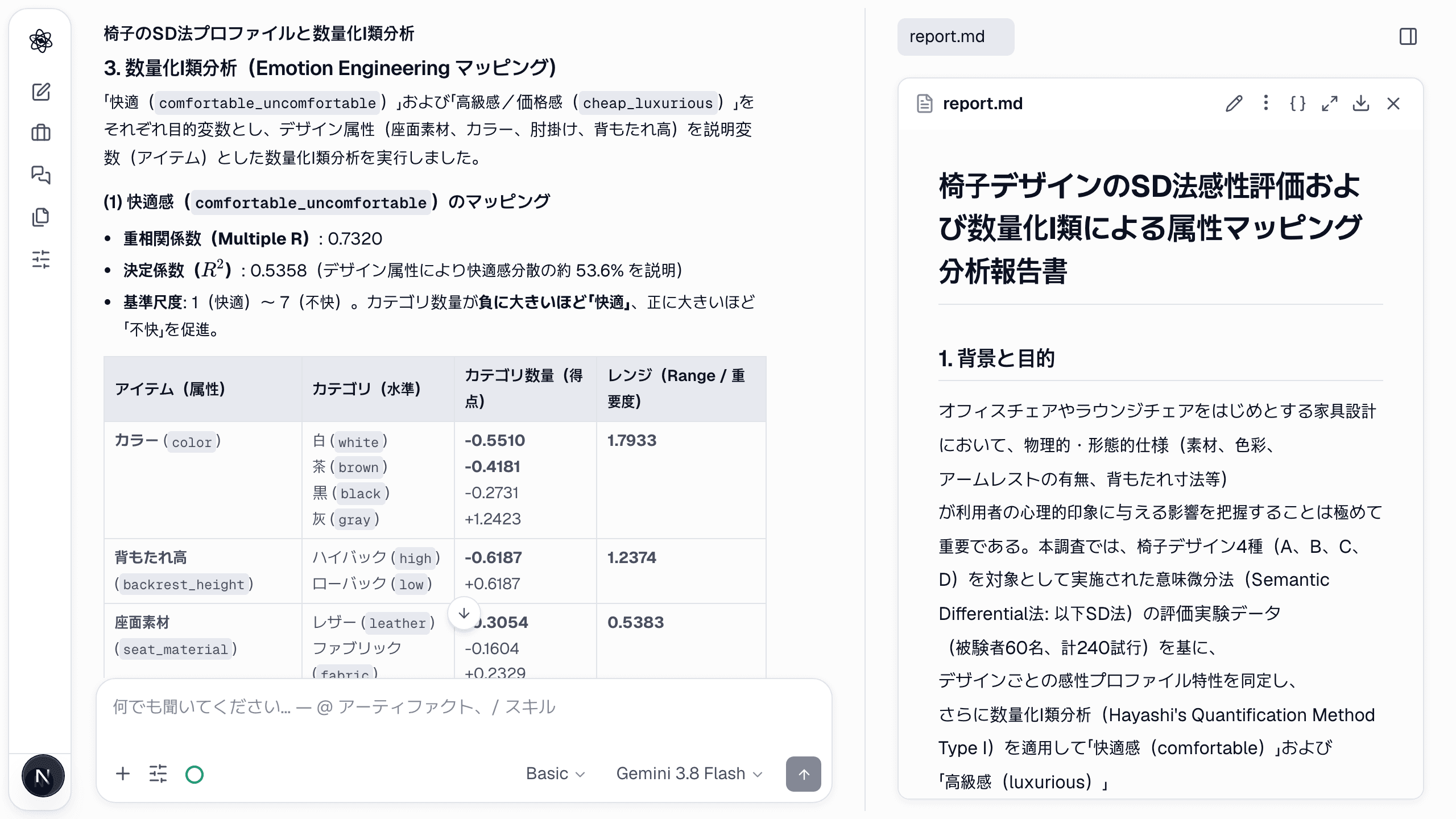
Task: Select the report.md tab
Action: point(955,37)
